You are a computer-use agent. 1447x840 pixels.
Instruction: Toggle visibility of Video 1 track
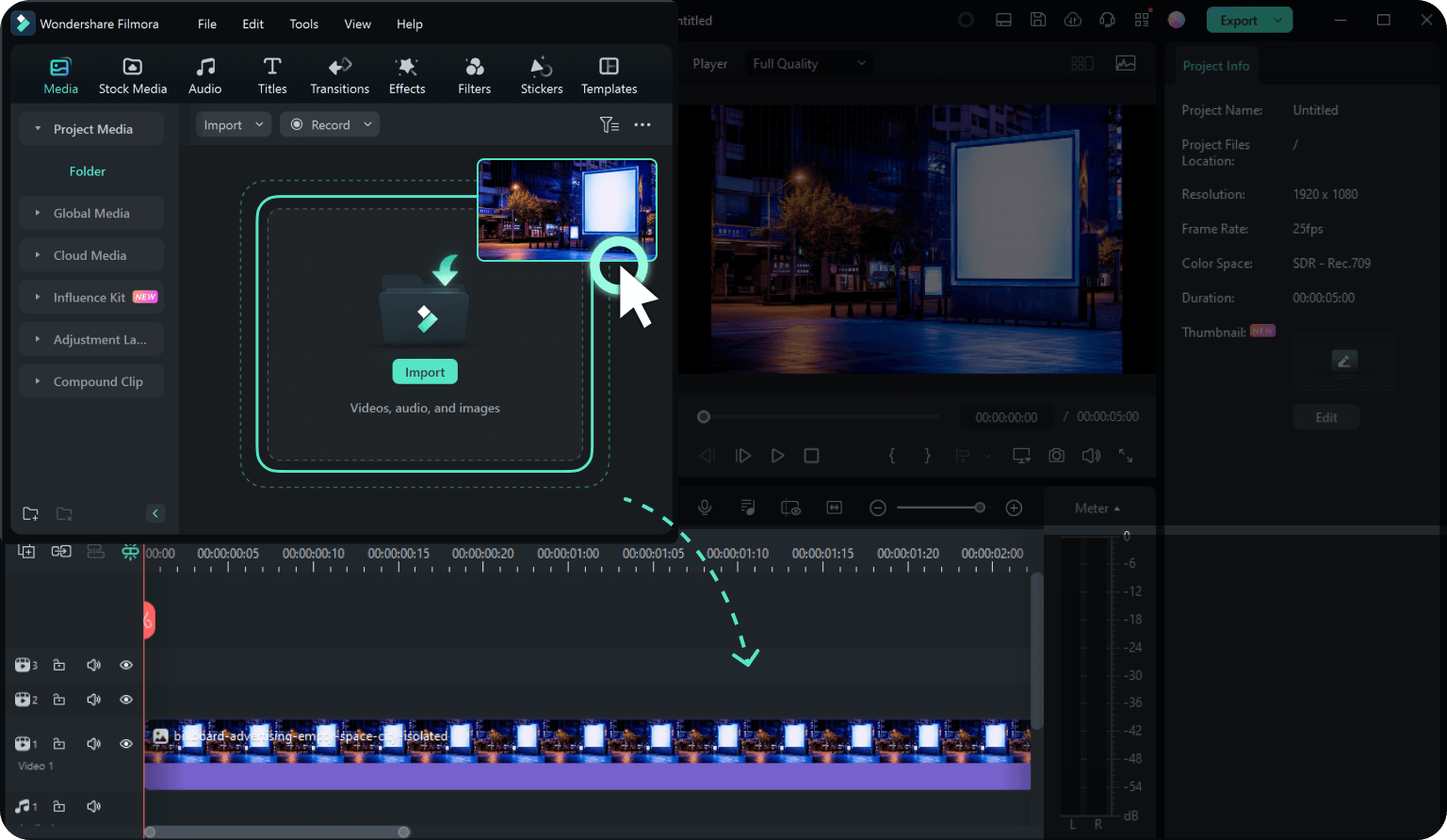tap(125, 744)
